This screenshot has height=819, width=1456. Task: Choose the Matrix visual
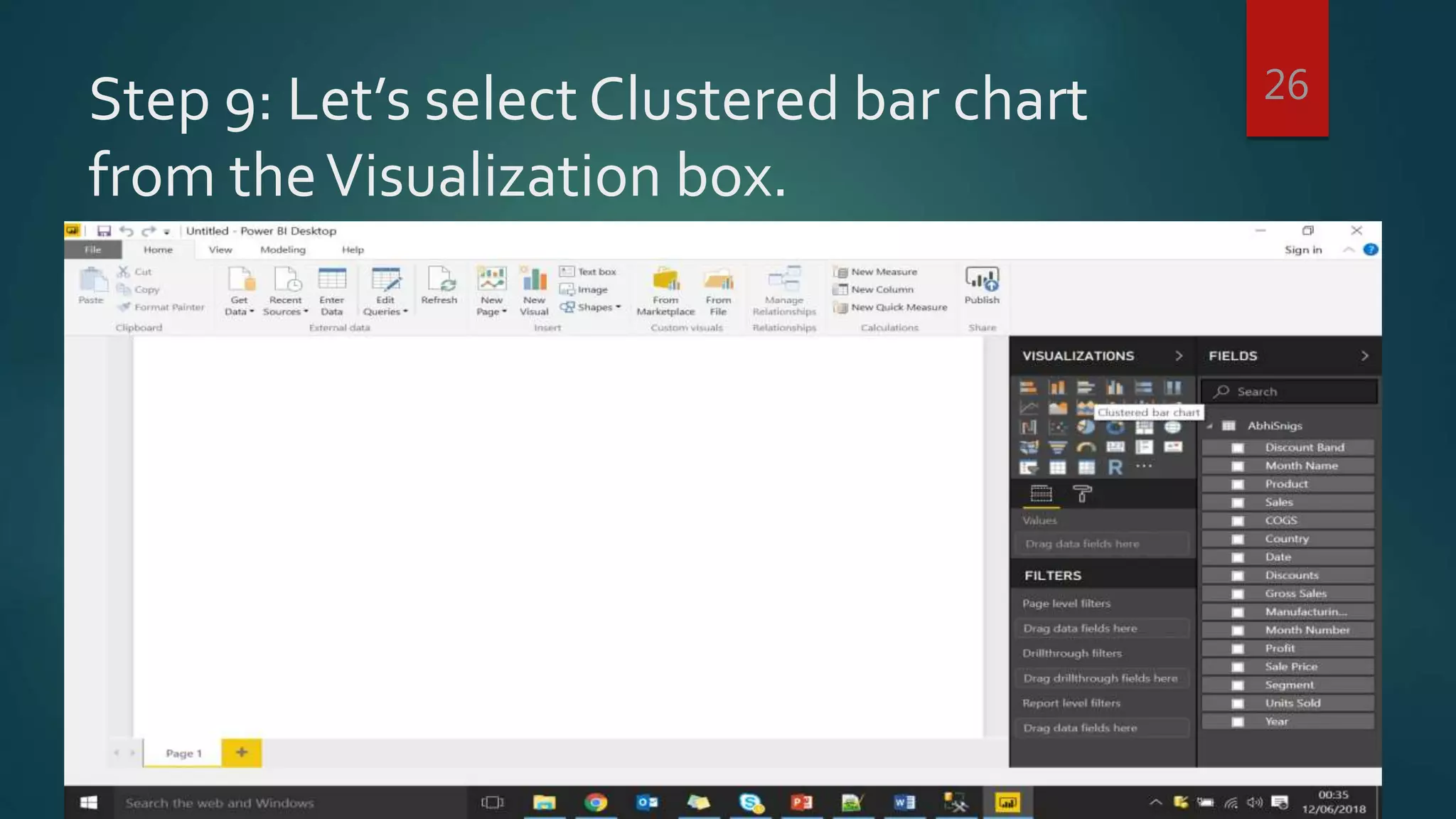click(x=1086, y=467)
